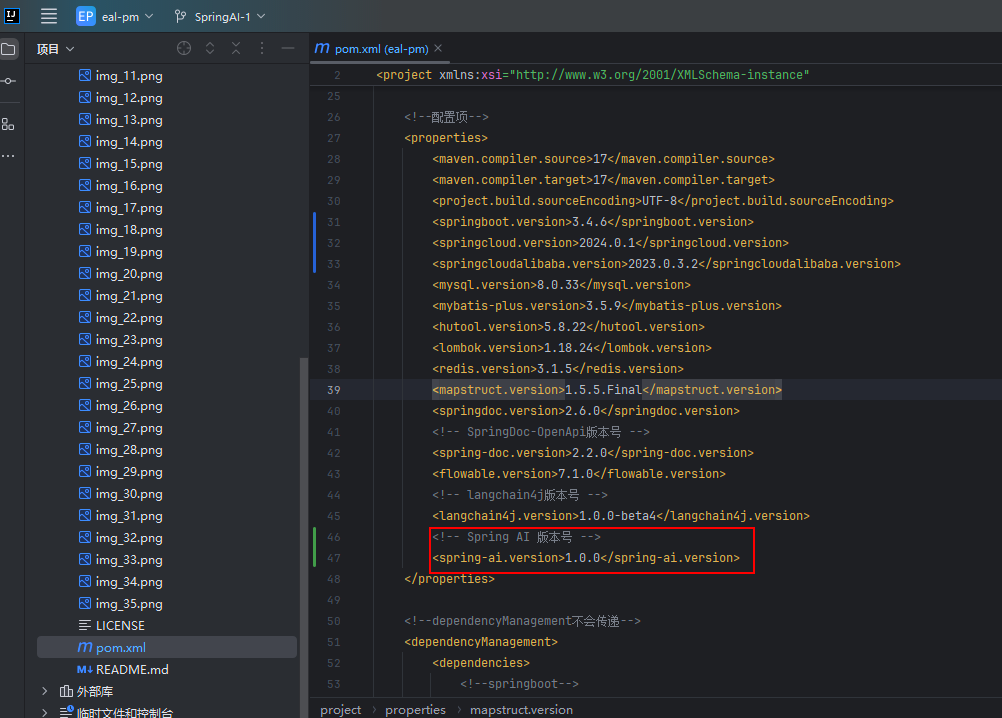The height and width of the screenshot is (718, 1002).
Task: Click the flowable.version 7.1.0 line
Action: coord(579,474)
